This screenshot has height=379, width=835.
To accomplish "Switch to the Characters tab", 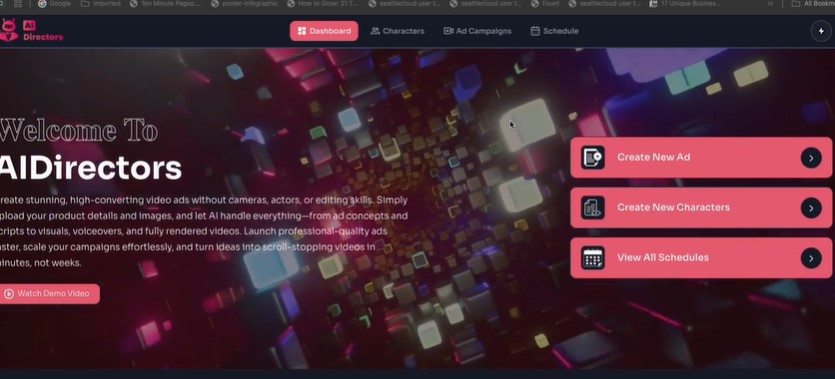I will tap(397, 31).
